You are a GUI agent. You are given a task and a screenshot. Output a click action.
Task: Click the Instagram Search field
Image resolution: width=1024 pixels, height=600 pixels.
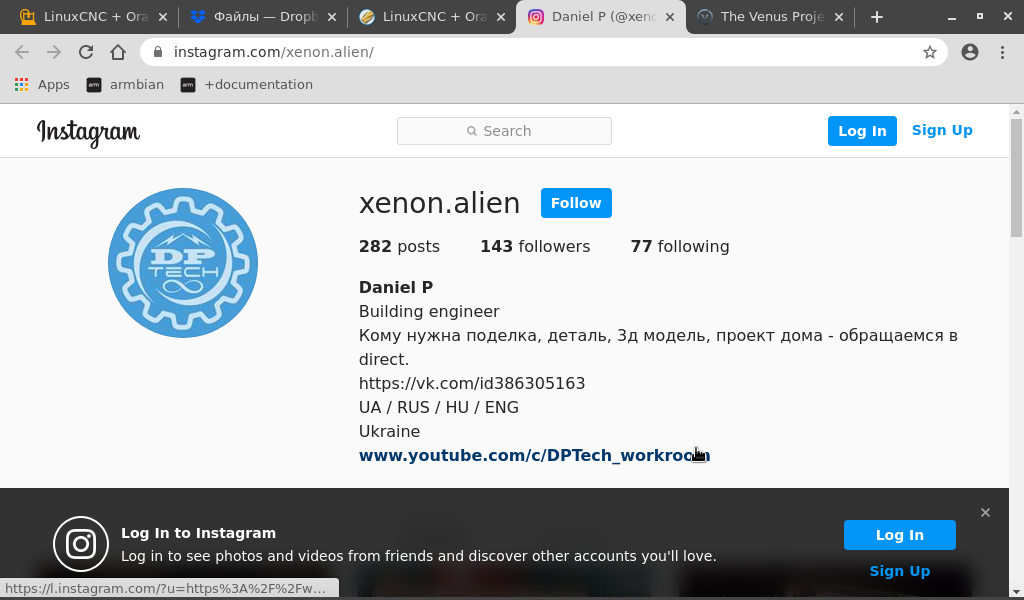tap(504, 131)
